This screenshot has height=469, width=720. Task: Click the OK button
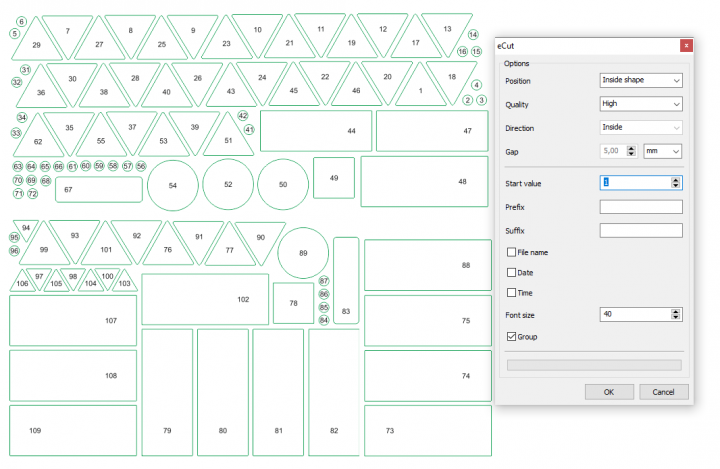pyautogui.click(x=609, y=391)
